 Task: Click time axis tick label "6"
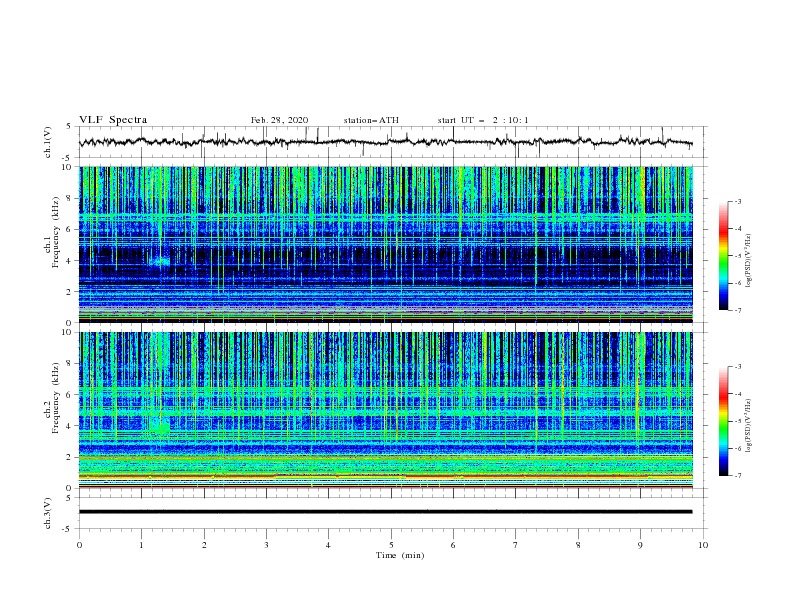pos(453,545)
